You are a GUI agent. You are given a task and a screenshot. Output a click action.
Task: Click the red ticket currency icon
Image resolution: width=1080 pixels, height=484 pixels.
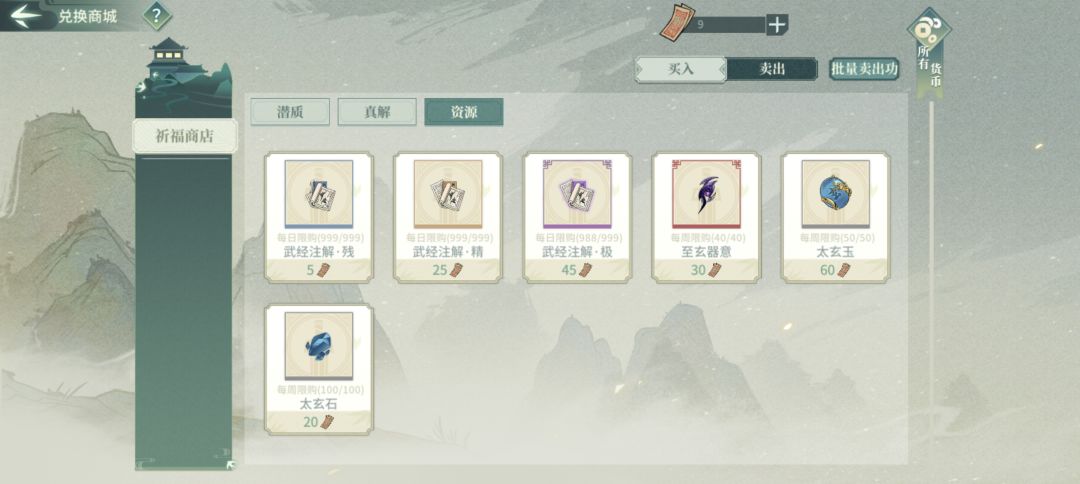pyautogui.click(x=676, y=23)
